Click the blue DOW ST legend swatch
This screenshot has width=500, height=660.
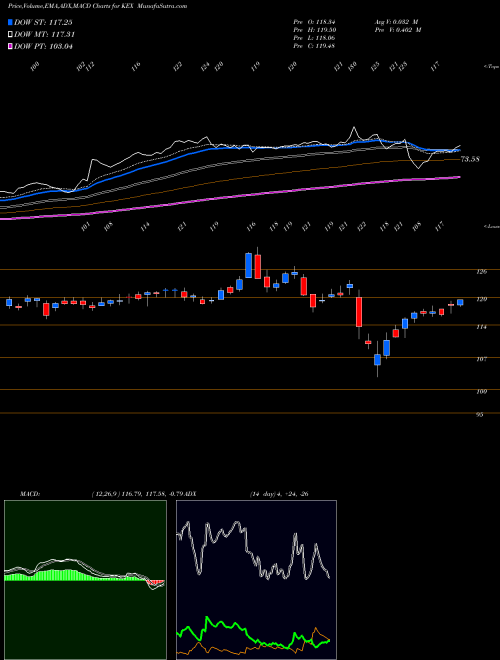(x=10, y=22)
